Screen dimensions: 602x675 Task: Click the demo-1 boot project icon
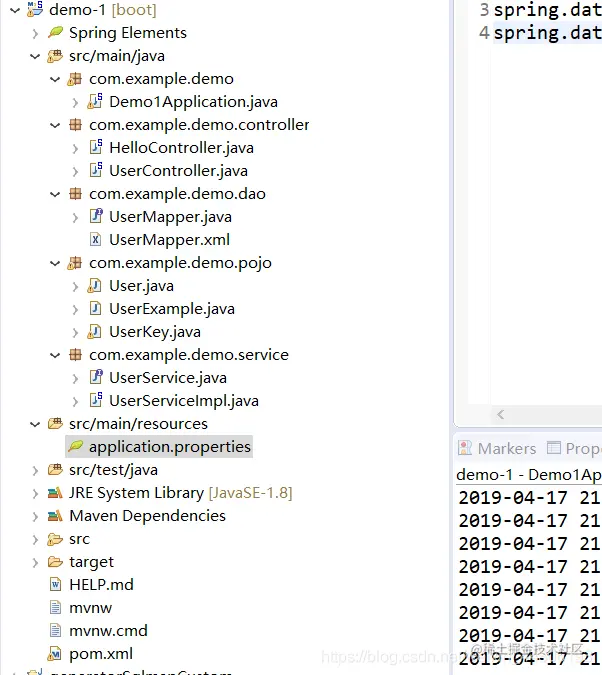point(35,9)
